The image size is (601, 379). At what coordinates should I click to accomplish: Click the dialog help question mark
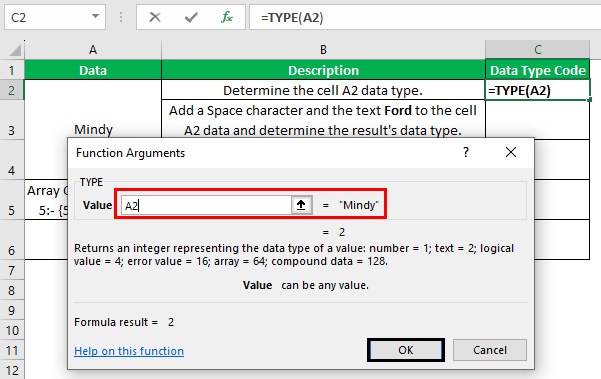[466, 152]
